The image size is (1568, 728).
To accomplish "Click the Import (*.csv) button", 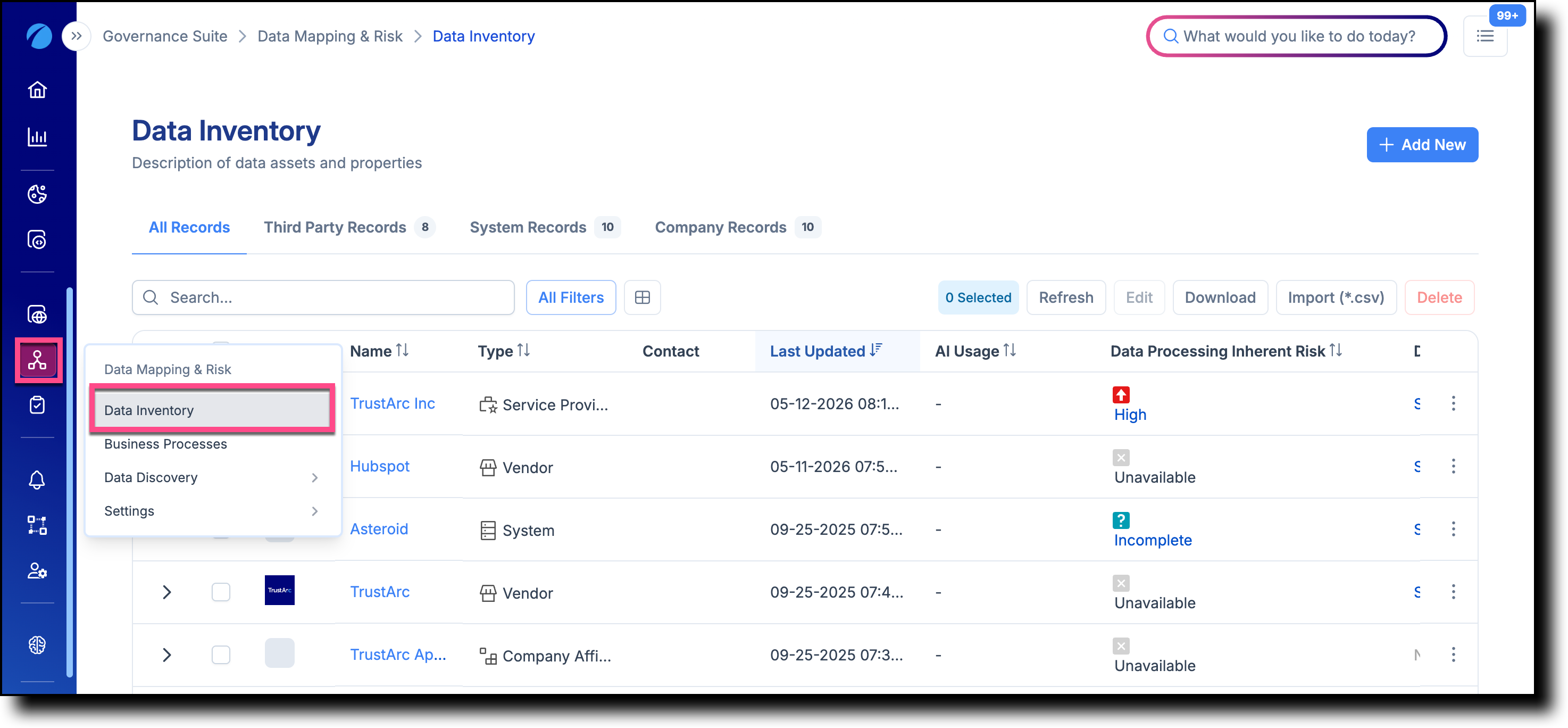I will tap(1336, 297).
